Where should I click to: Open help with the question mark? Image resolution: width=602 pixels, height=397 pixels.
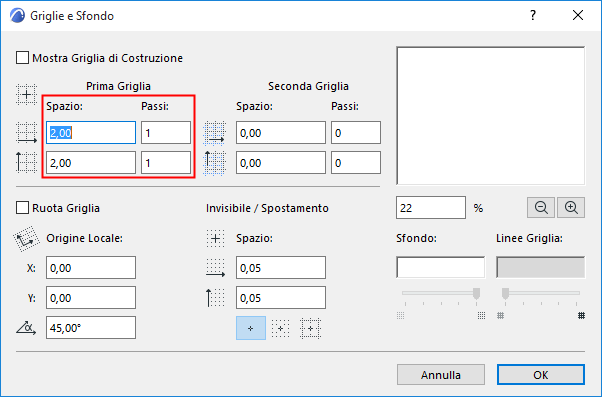[533, 15]
